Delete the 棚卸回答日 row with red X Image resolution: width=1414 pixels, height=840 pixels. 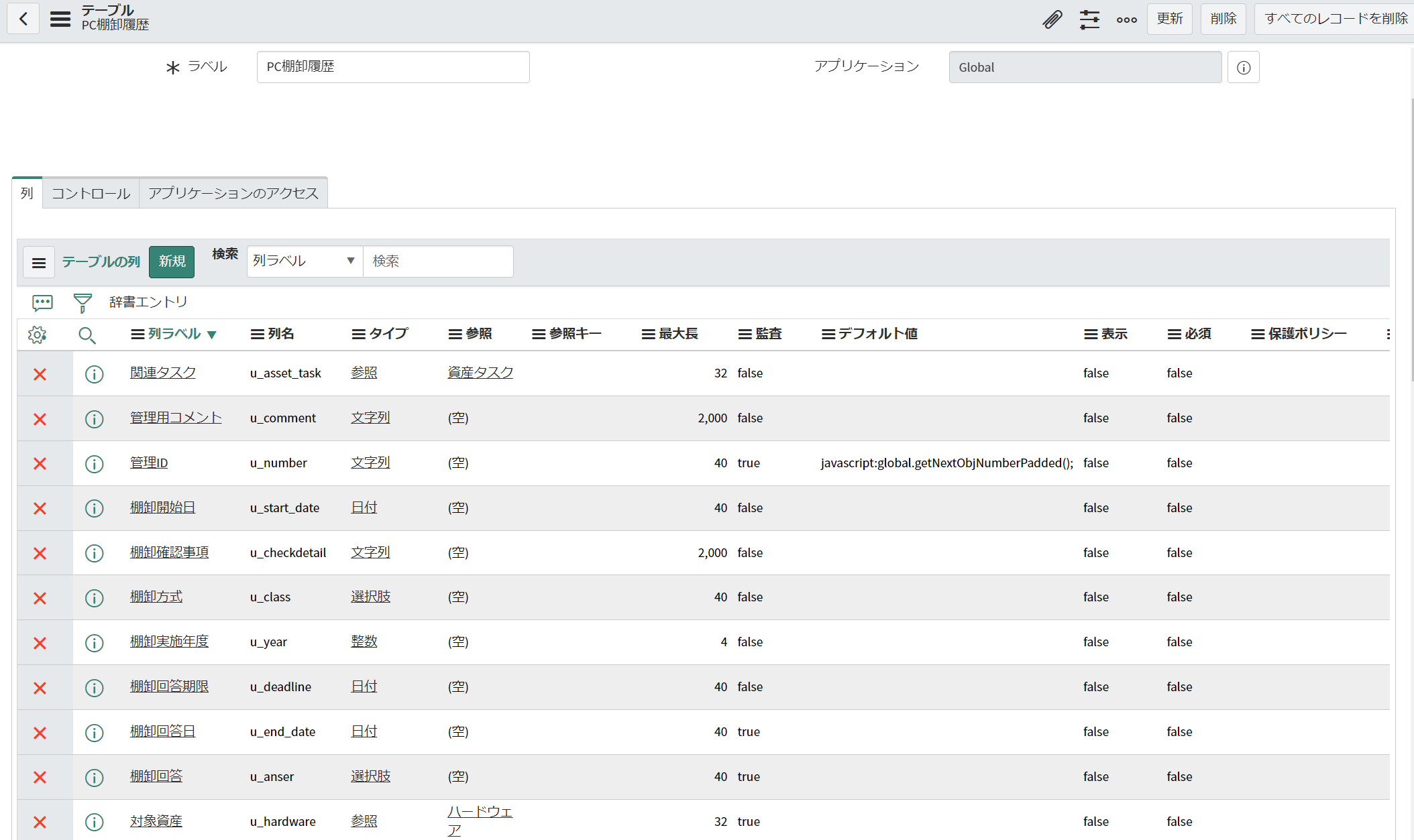(40, 733)
